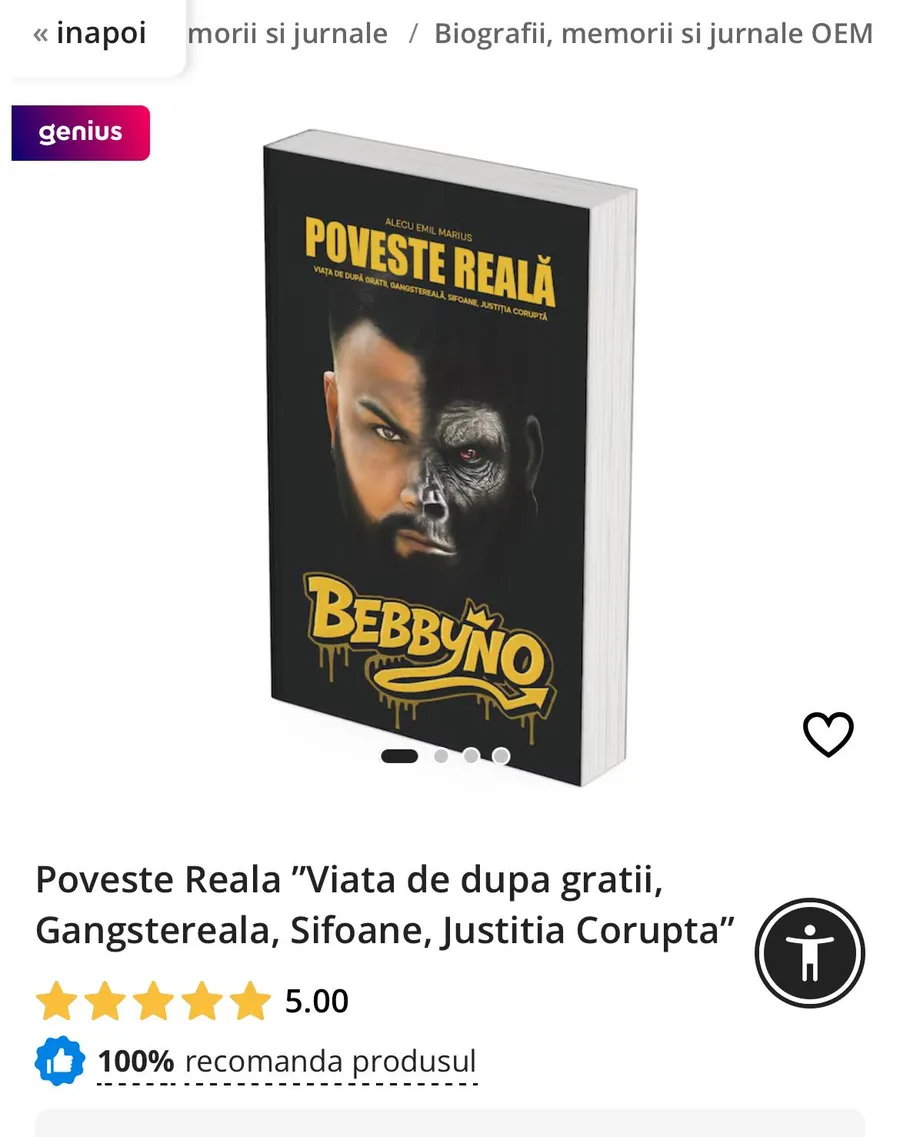This screenshot has width=900, height=1137.
Task: Open the Poveste Reala book cover image
Action: point(450,457)
